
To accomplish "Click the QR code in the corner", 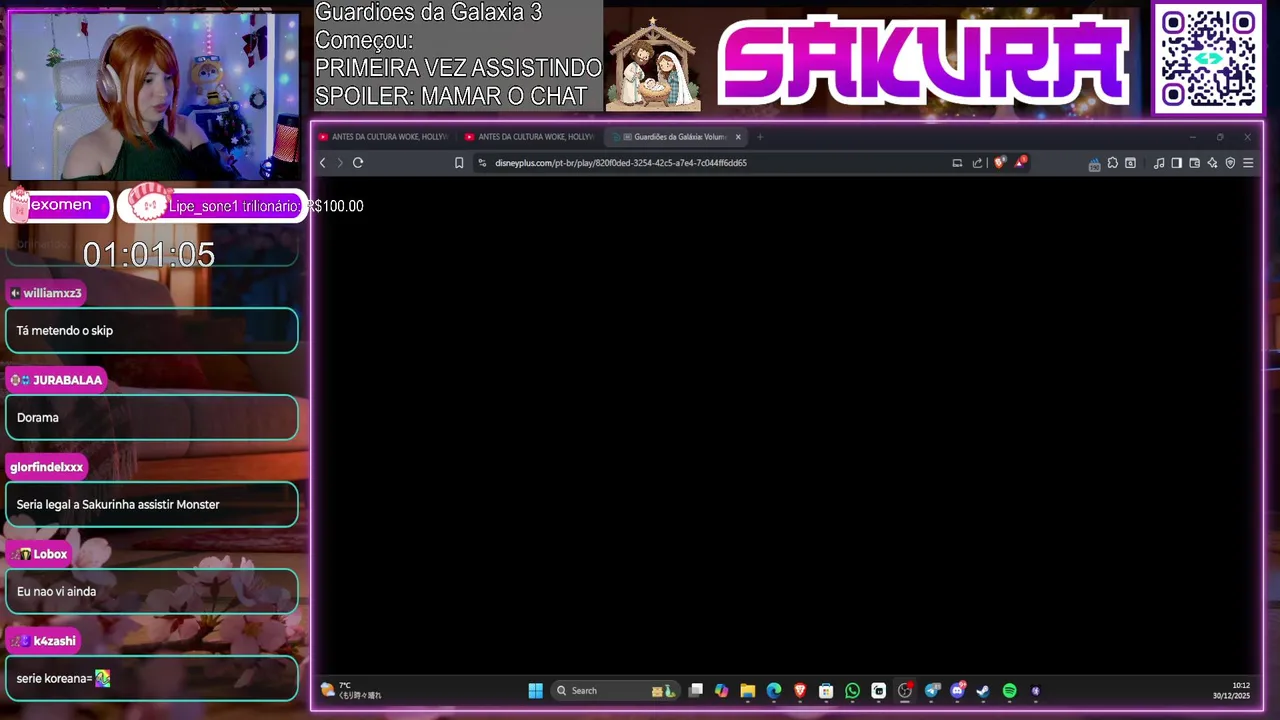I will point(1208,59).
